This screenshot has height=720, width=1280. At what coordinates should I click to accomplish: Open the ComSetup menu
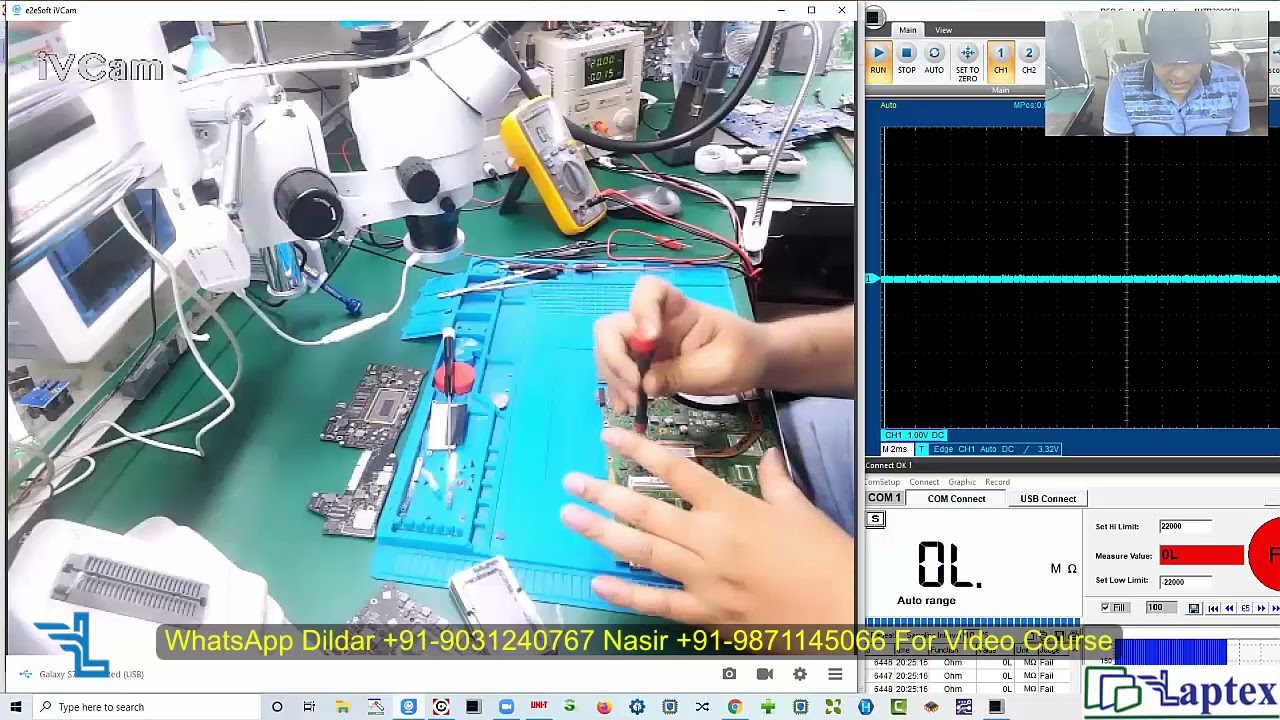pyautogui.click(x=883, y=482)
